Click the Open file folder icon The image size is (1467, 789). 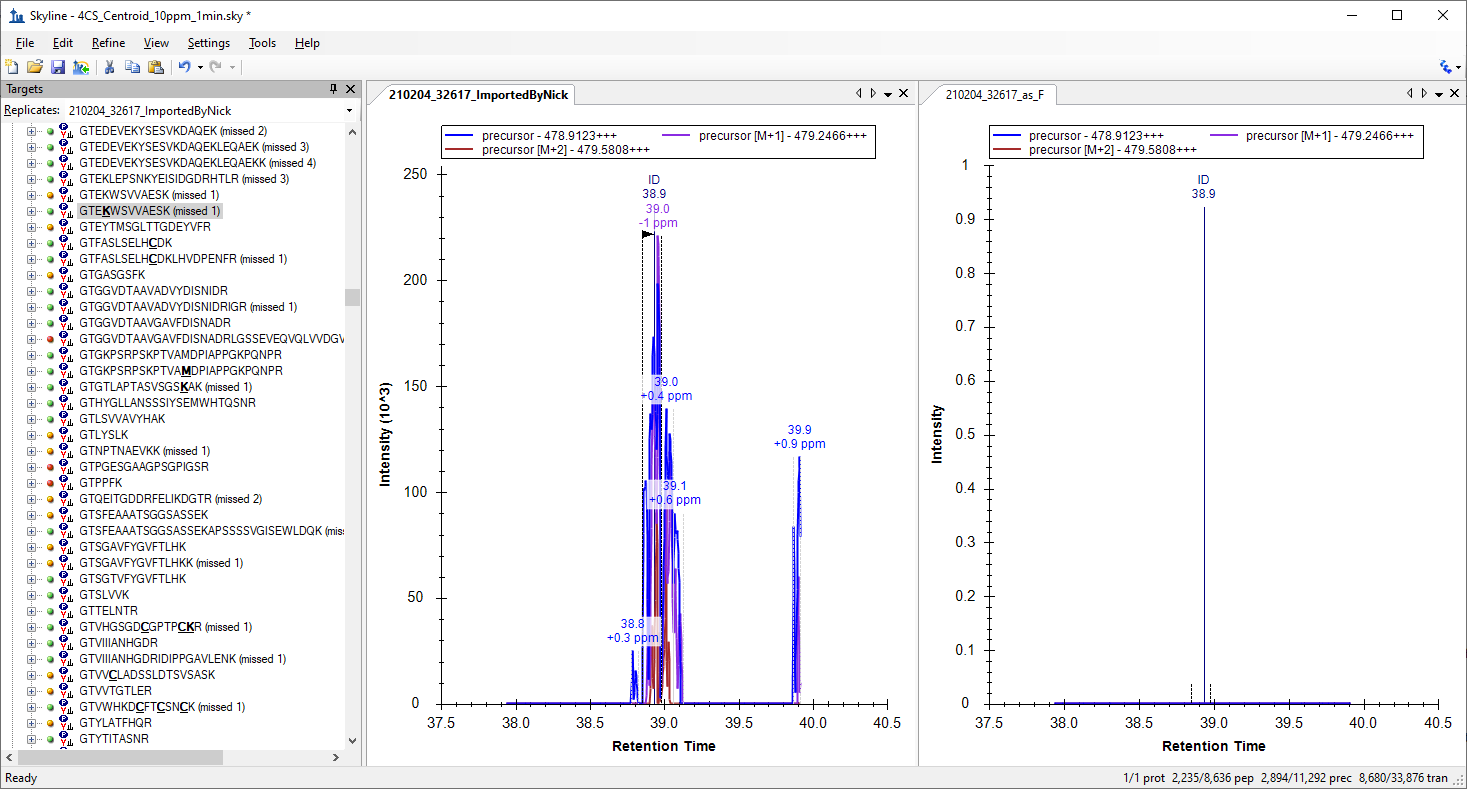[x=34, y=67]
